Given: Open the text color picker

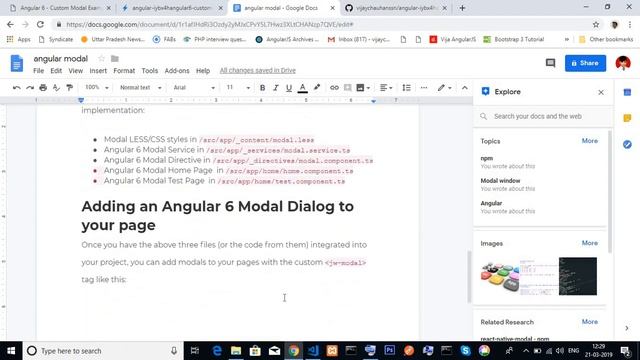Looking at the screenshot, I should [302, 88].
